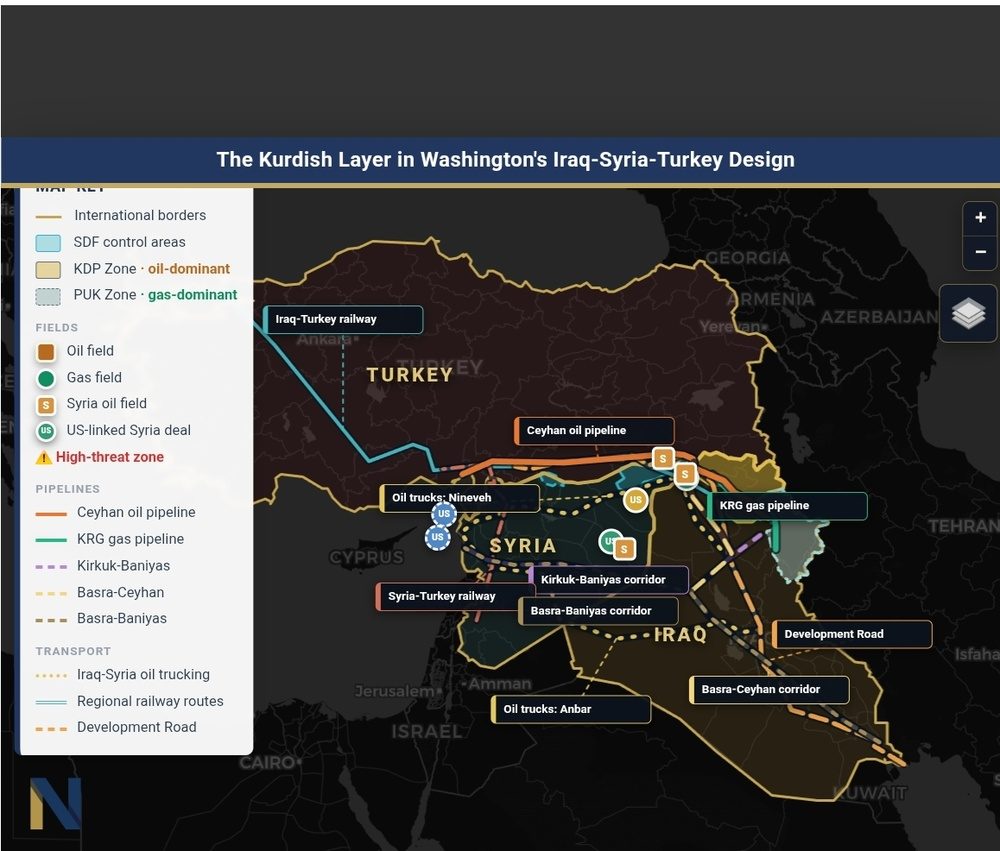Click Development Road in the legend
This screenshot has width=1000, height=851.
click(116, 728)
